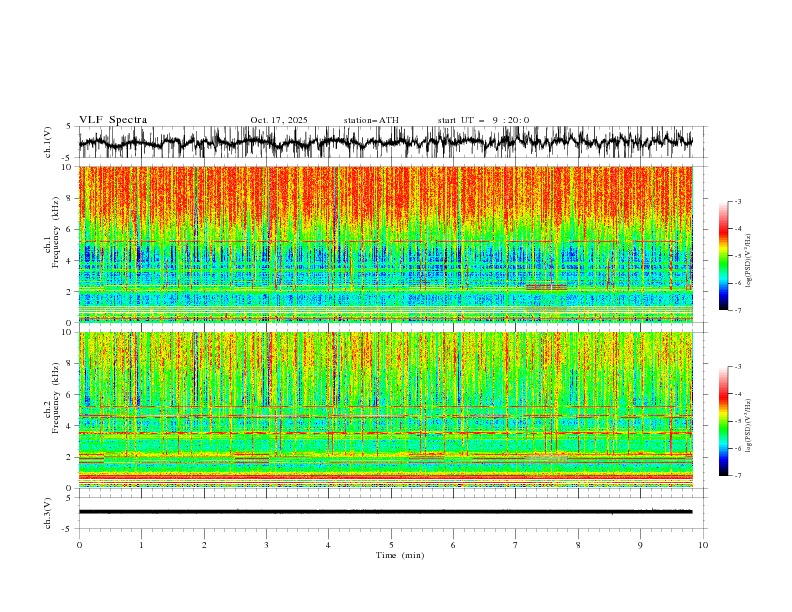
Task: Click the "-3" tick on ch.1 color bar
Action: [737, 201]
